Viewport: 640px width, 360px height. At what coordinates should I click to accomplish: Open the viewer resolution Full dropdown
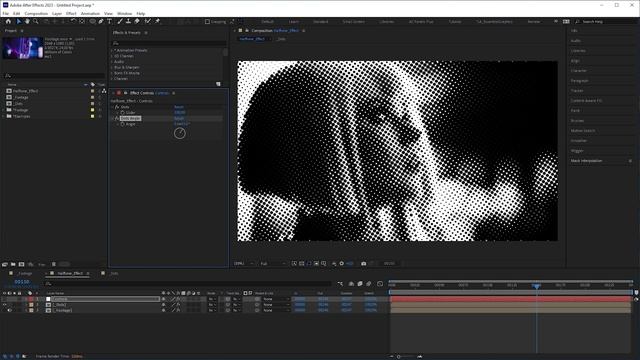pos(273,264)
